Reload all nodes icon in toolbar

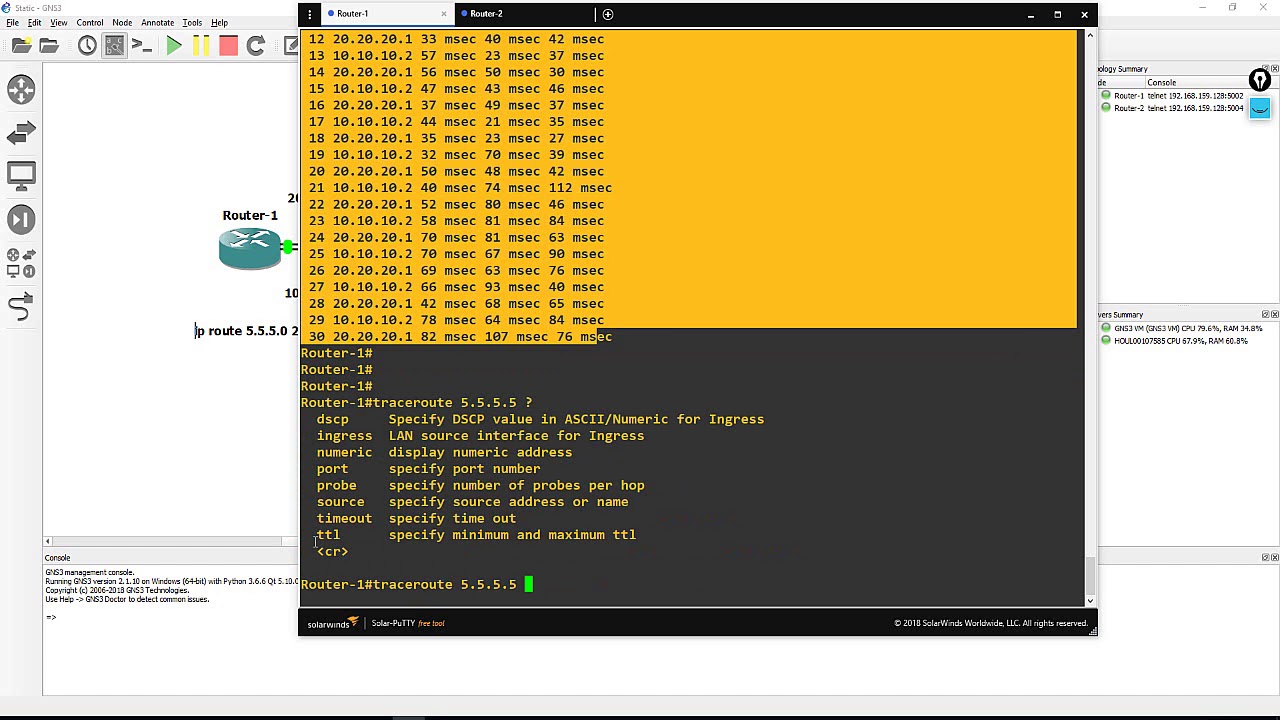[255, 46]
